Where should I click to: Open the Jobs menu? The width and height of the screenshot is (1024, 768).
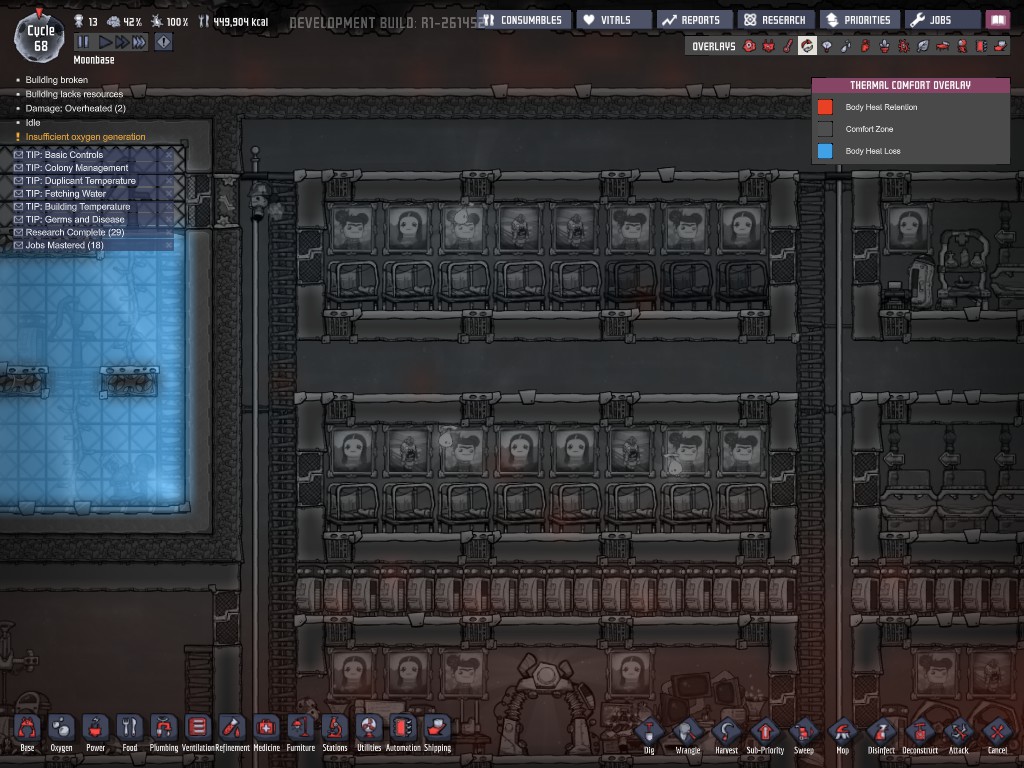pyautogui.click(x=942, y=20)
